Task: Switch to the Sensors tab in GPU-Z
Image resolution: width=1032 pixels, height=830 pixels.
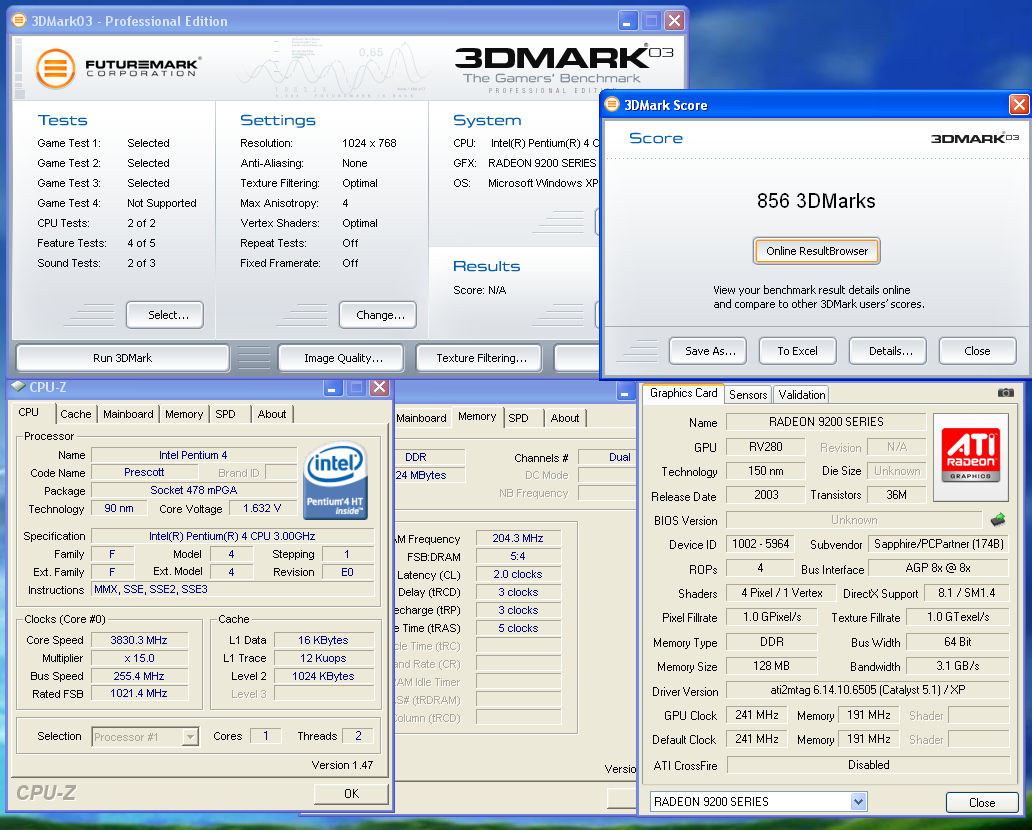Action: [x=748, y=395]
